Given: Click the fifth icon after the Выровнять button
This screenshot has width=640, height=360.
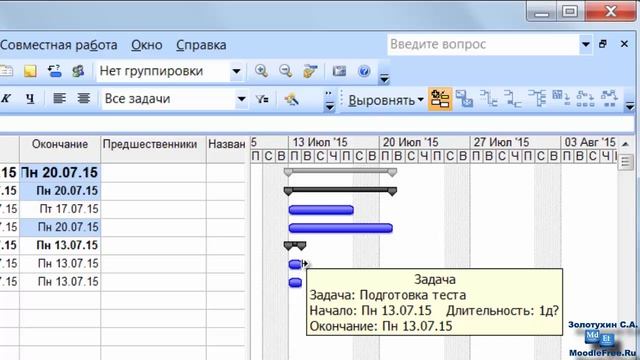Looking at the screenshot, I should click(x=537, y=99).
